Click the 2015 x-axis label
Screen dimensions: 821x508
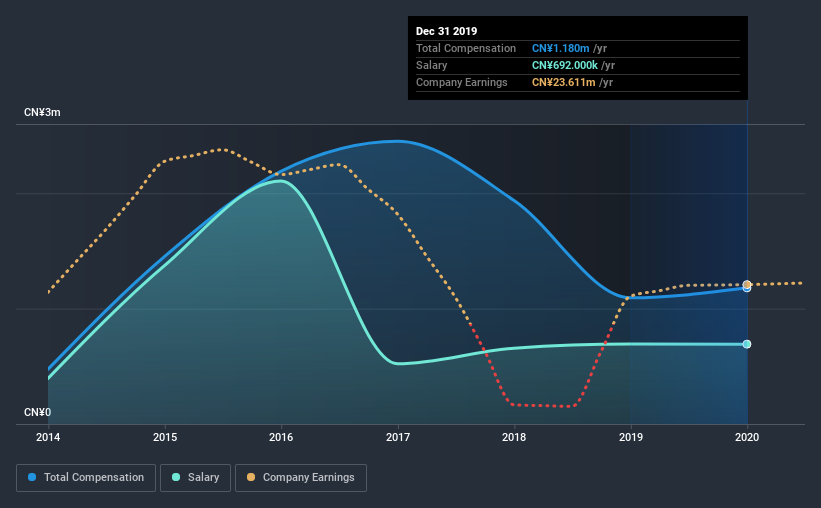point(165,437)
